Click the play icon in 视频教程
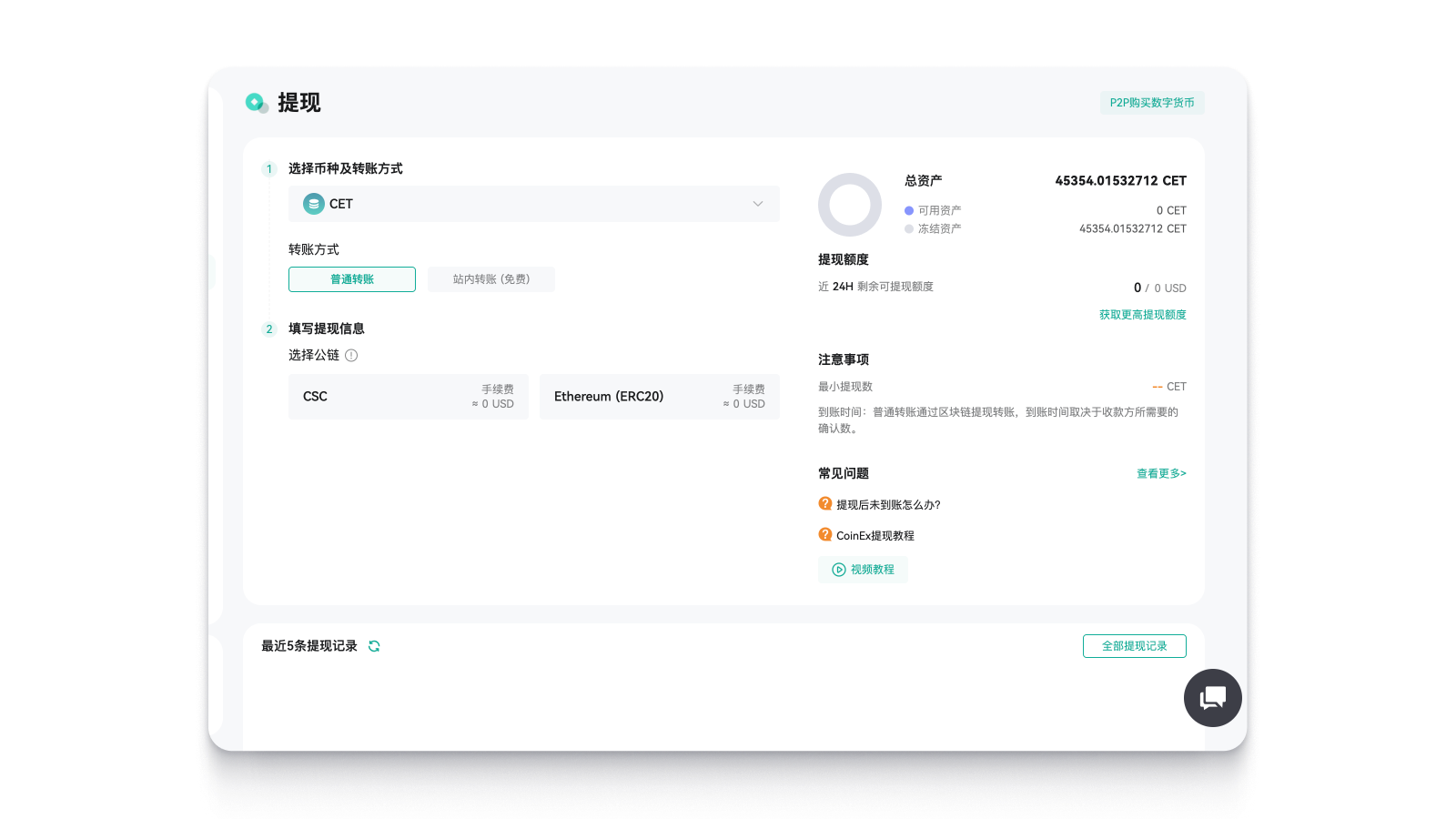The height and width of the screenshot is (819, 1456). 839,570
